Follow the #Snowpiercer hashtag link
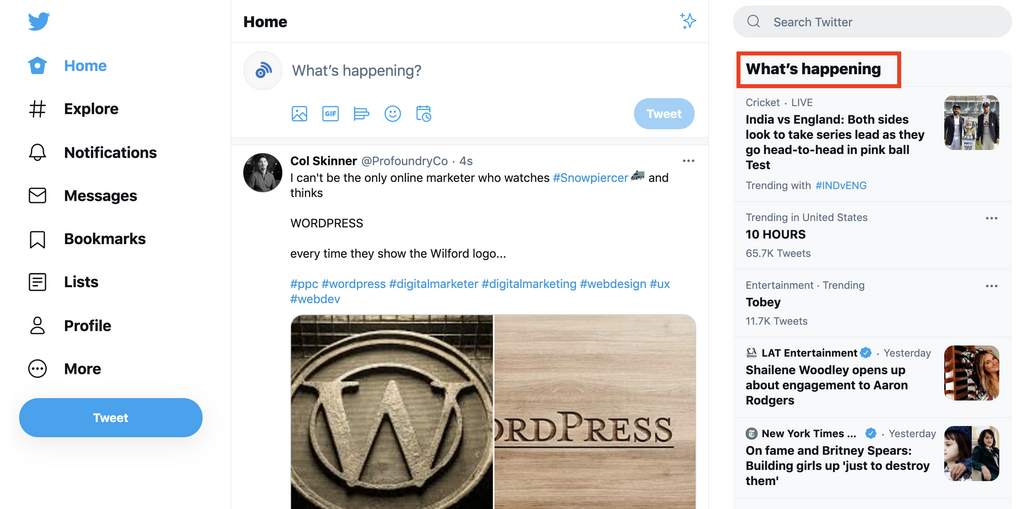The width and height of the screenshot is (1024, 509). pos(590,178)
